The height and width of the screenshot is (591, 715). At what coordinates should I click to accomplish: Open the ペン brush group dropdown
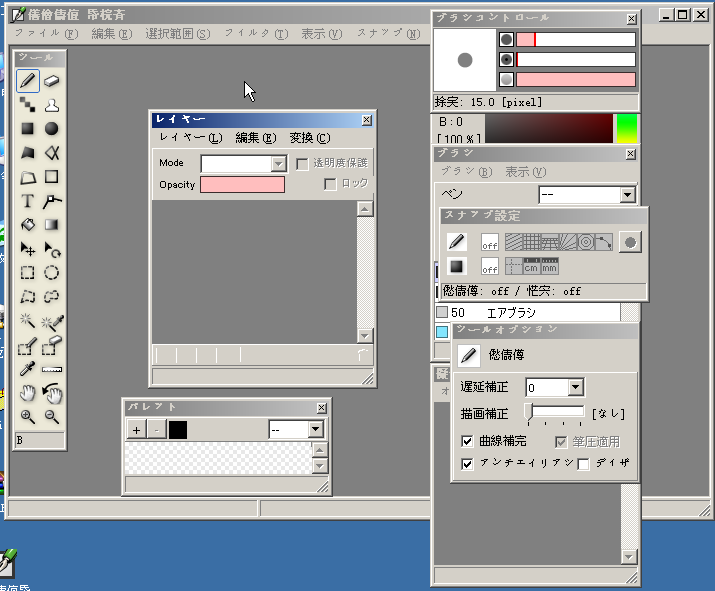pyautogui.click(x=627, y=195)
